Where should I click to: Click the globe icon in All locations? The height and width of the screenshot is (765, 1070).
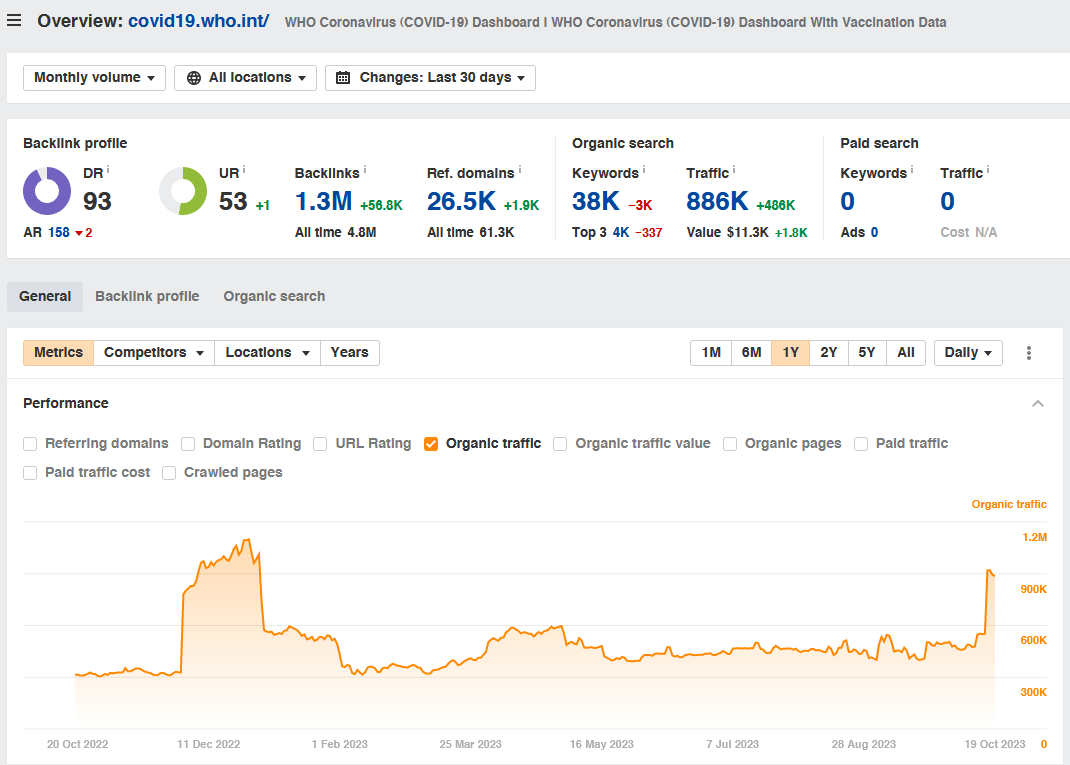pyautogui.click(x=194, y=78)
